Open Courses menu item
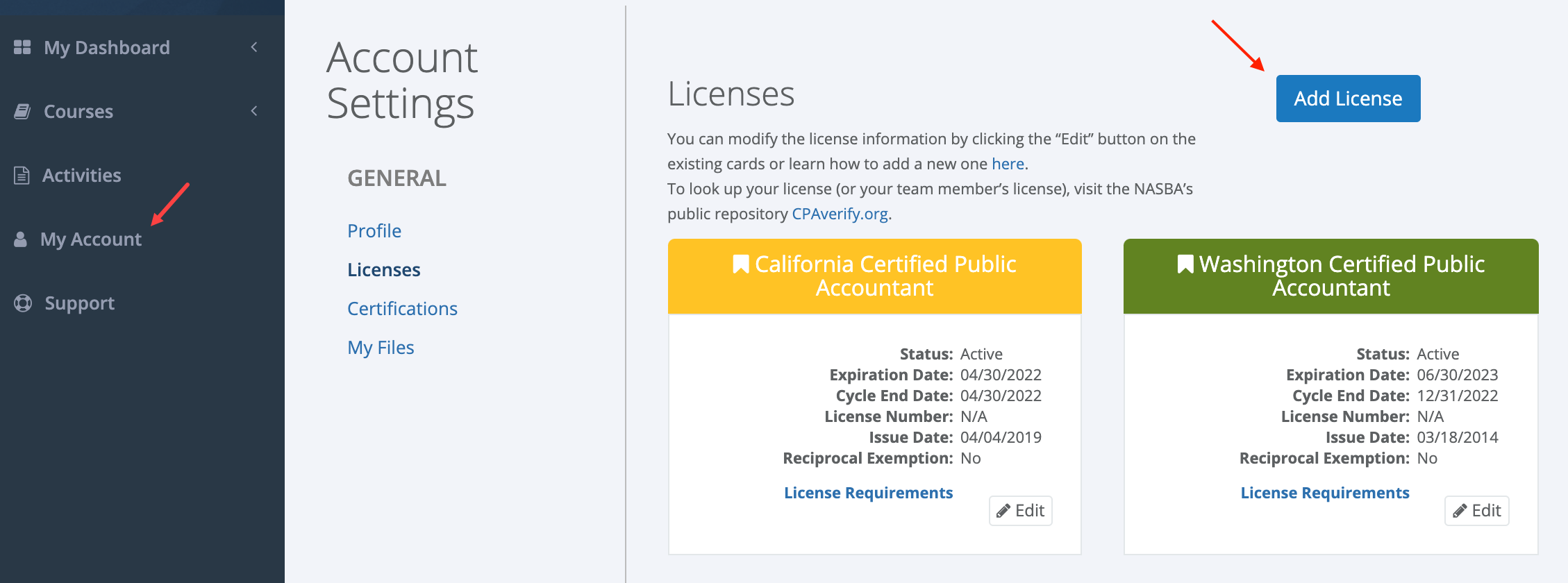 (x=78, y=111)
